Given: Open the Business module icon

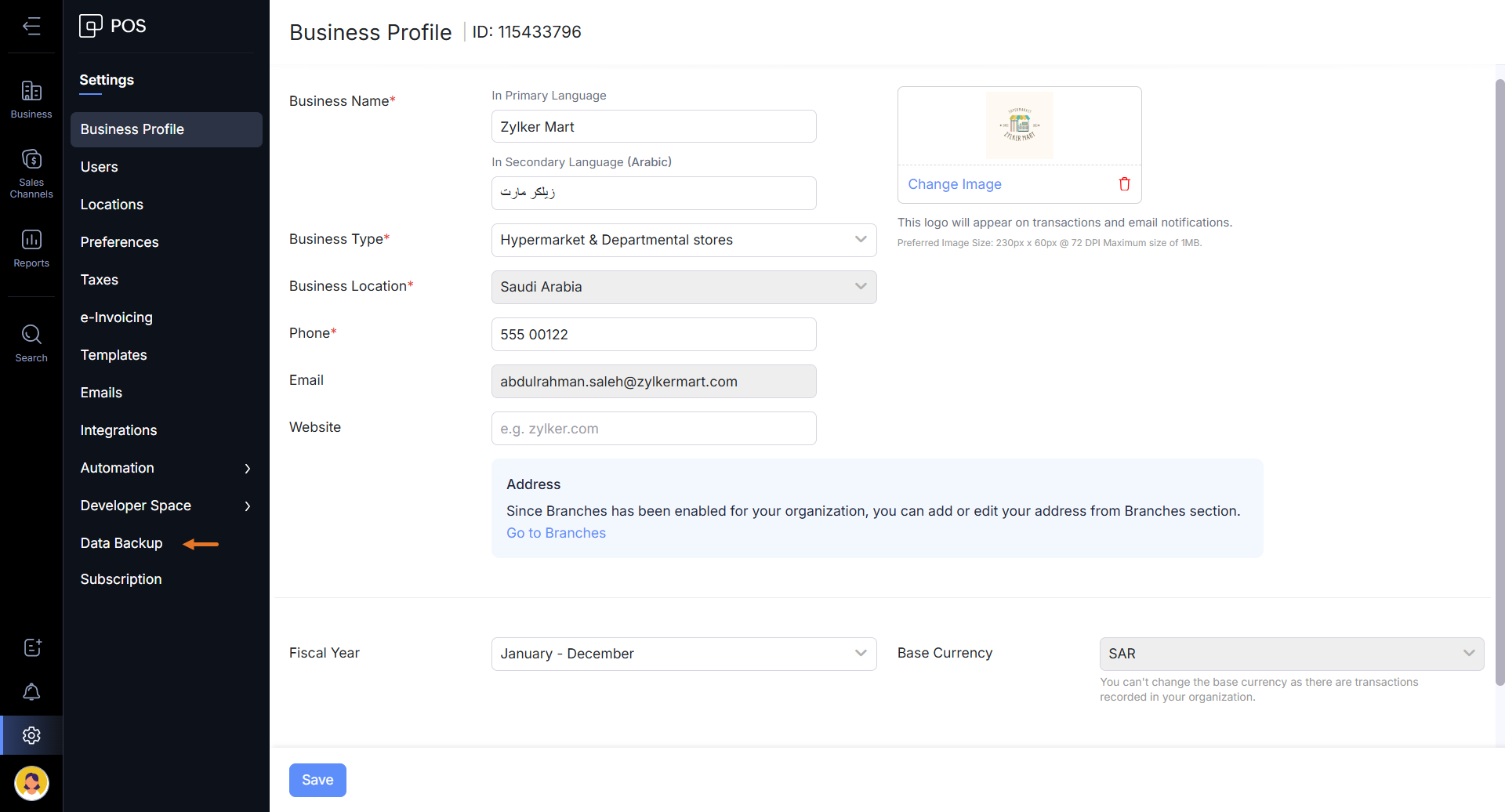Looking at the screenshot, I should pyautogui.click(x=31, y=100).
